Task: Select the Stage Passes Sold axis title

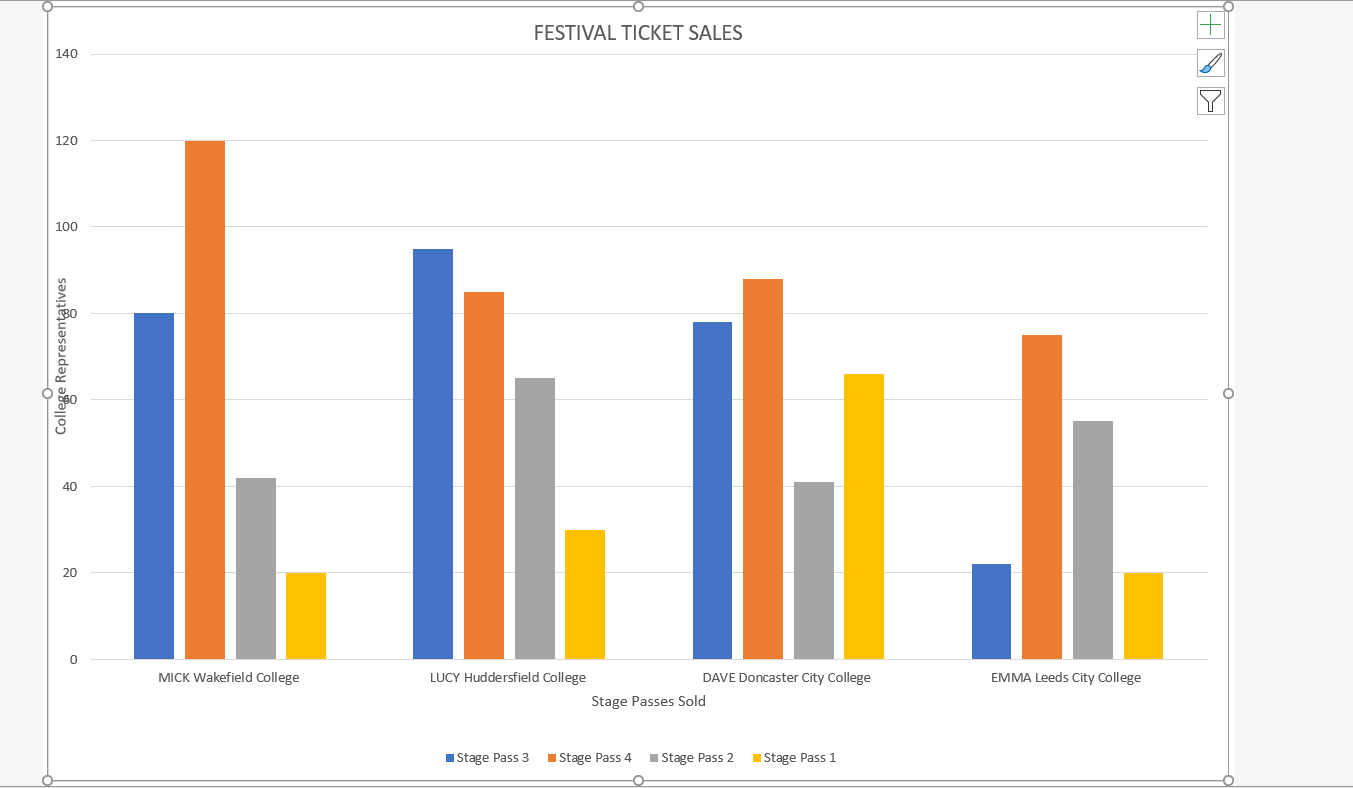Action: point(648,702)
